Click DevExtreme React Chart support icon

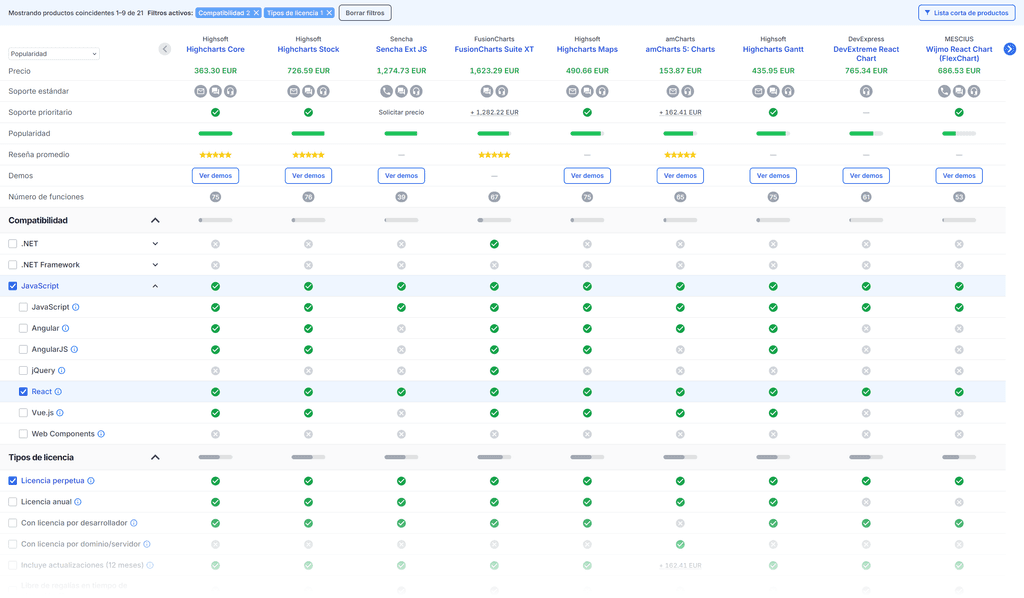pyautogui.click(x=866, y=91)
